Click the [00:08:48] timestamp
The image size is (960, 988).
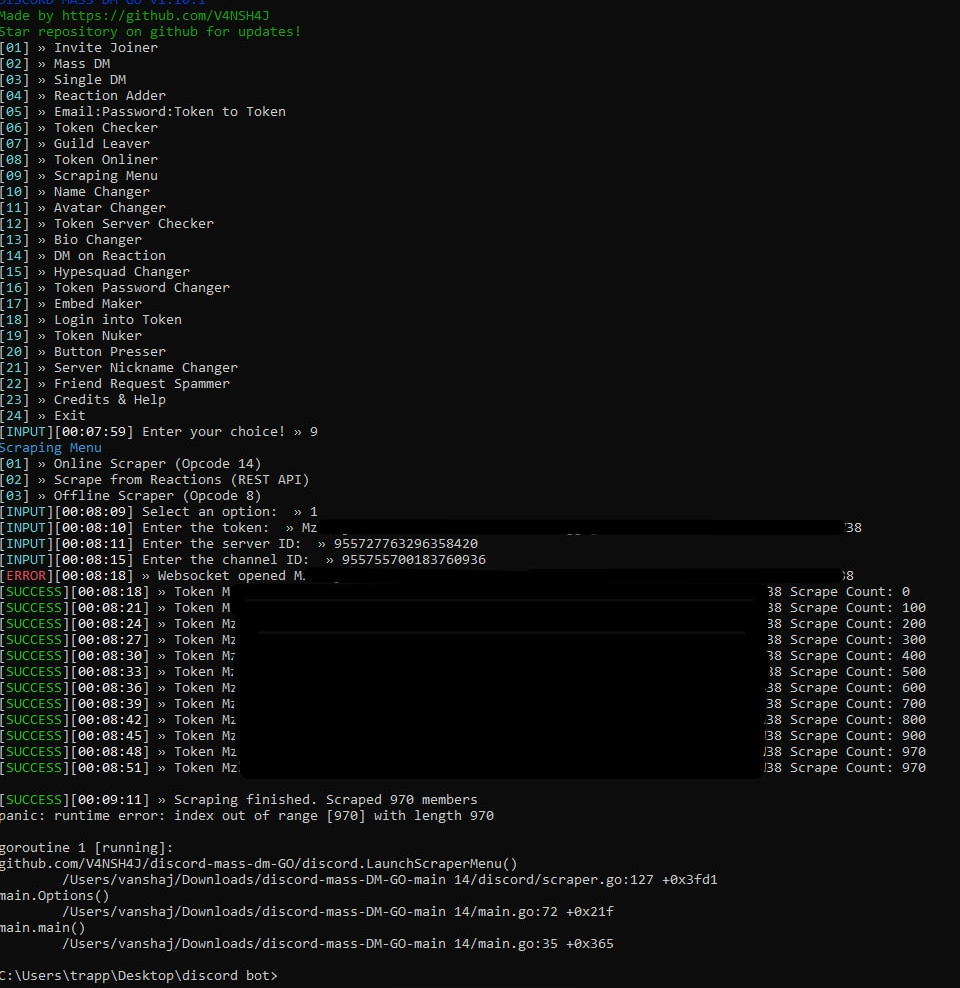pos(110,752)
